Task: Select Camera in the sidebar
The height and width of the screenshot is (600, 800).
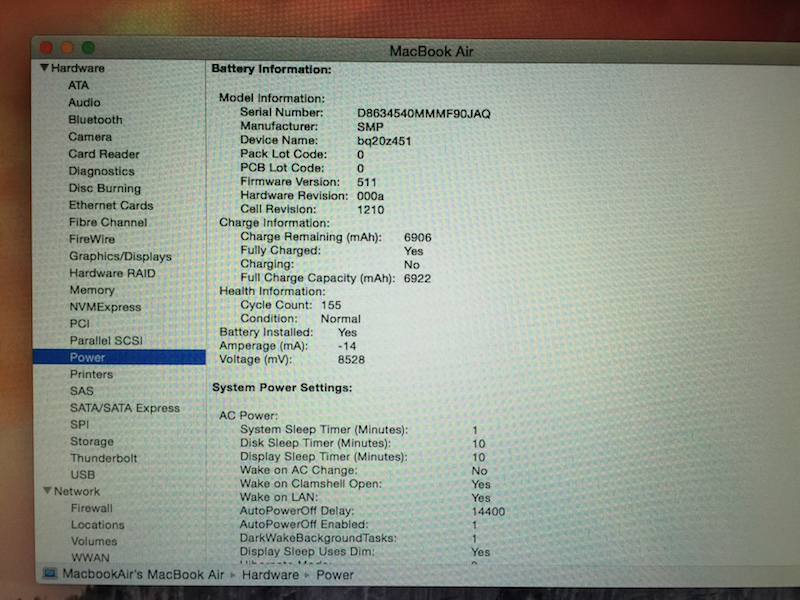Action: tap(90, 137)
